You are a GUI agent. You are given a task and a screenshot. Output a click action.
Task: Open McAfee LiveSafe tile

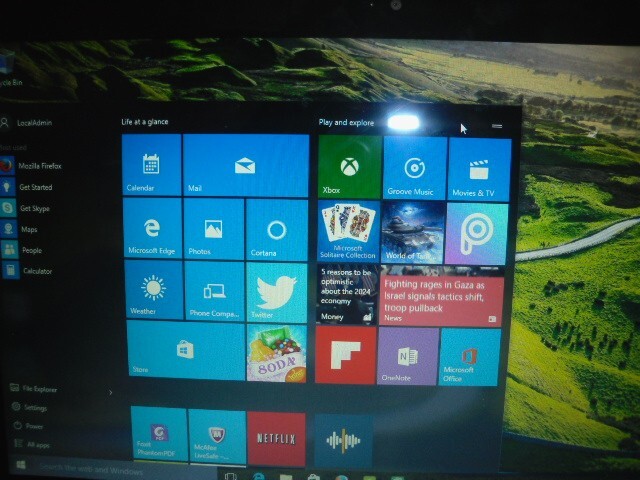[x=217, y=437]
